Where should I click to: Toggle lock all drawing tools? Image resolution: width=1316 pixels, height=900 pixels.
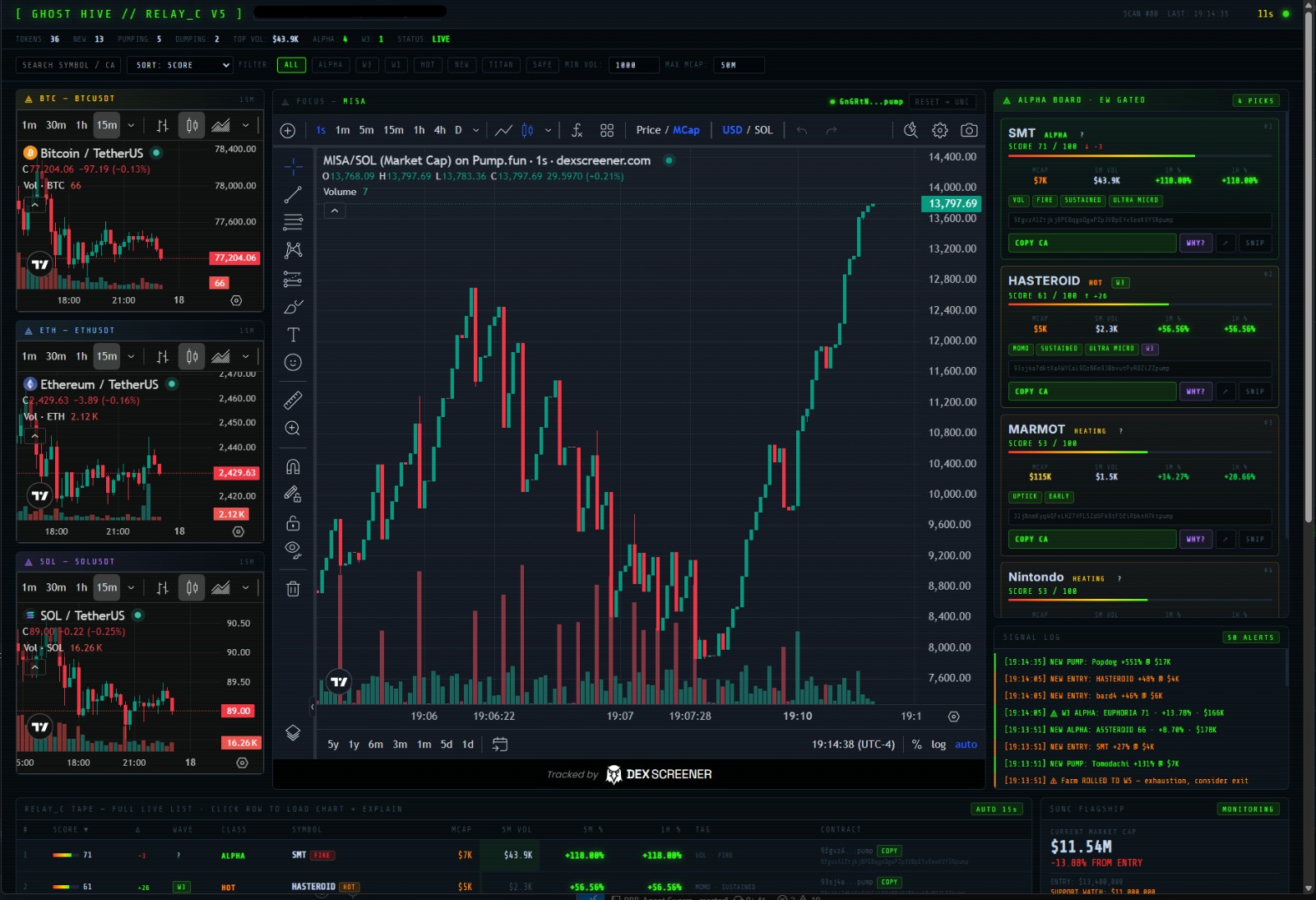point(293,522)
